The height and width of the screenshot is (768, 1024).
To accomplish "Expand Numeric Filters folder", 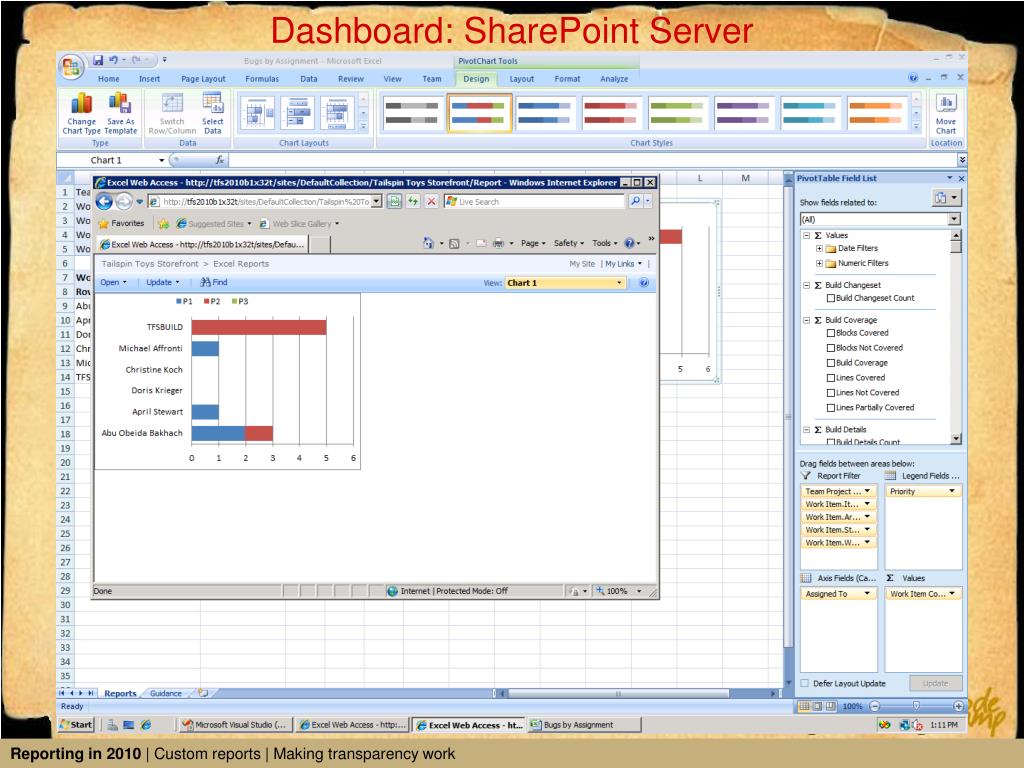I will click(x=819, y=263).
